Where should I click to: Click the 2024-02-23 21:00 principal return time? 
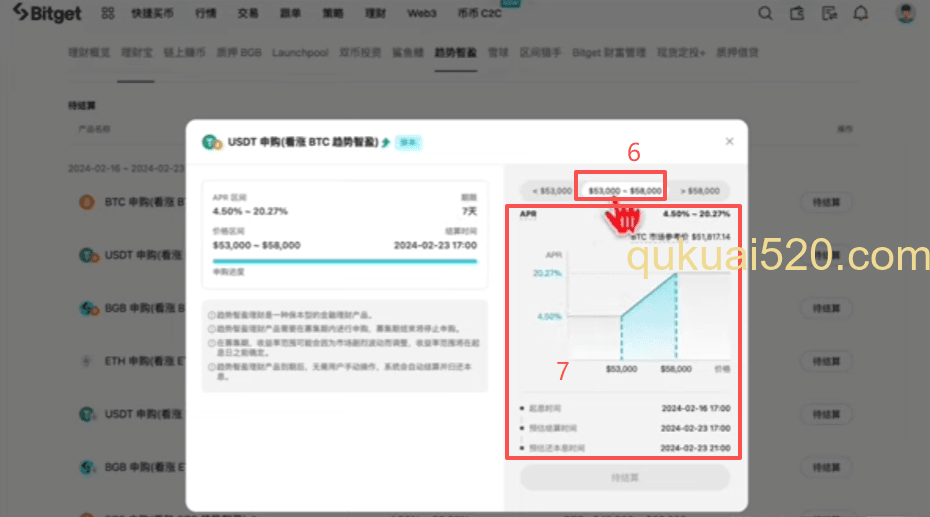click(695, 448)
